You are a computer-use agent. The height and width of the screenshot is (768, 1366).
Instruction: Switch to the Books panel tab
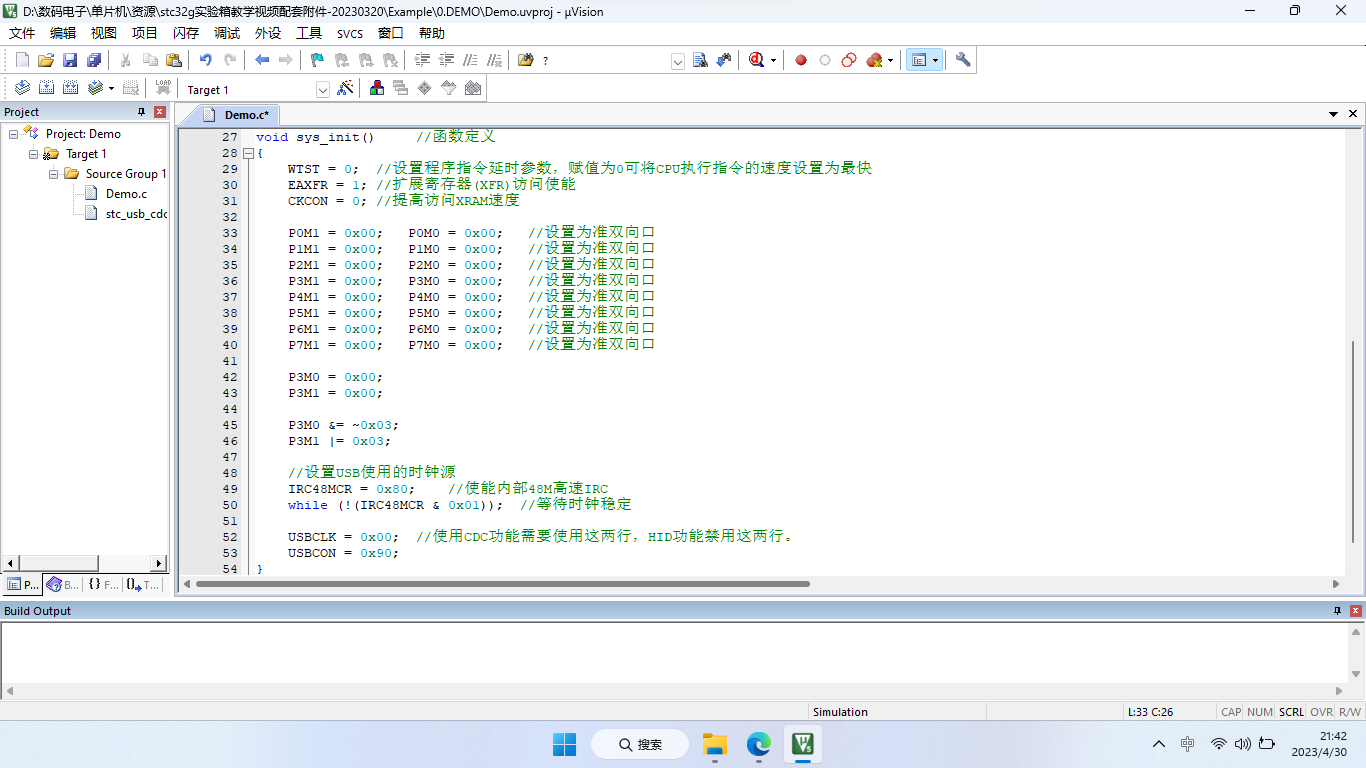(x=62, y=585)
